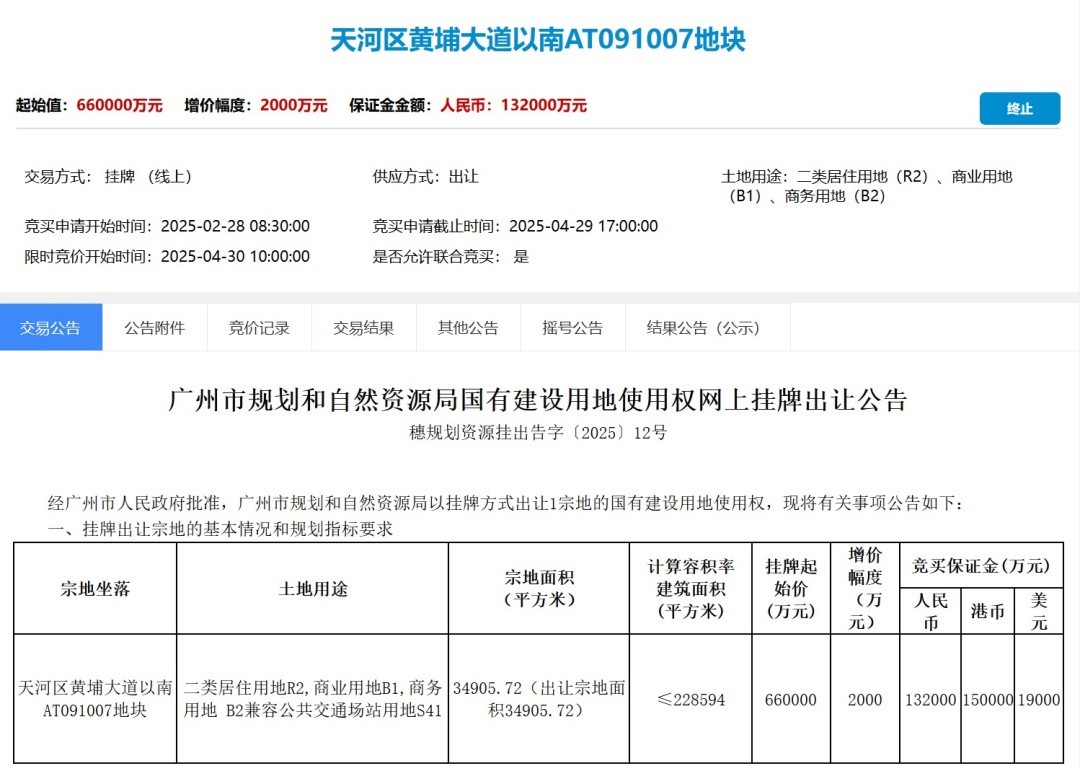Viewport: 1080px width, 766px height.
Task: Click document number 穗规划资源挂出告字〔2025〕12号
Action: (x=538, y=433)
